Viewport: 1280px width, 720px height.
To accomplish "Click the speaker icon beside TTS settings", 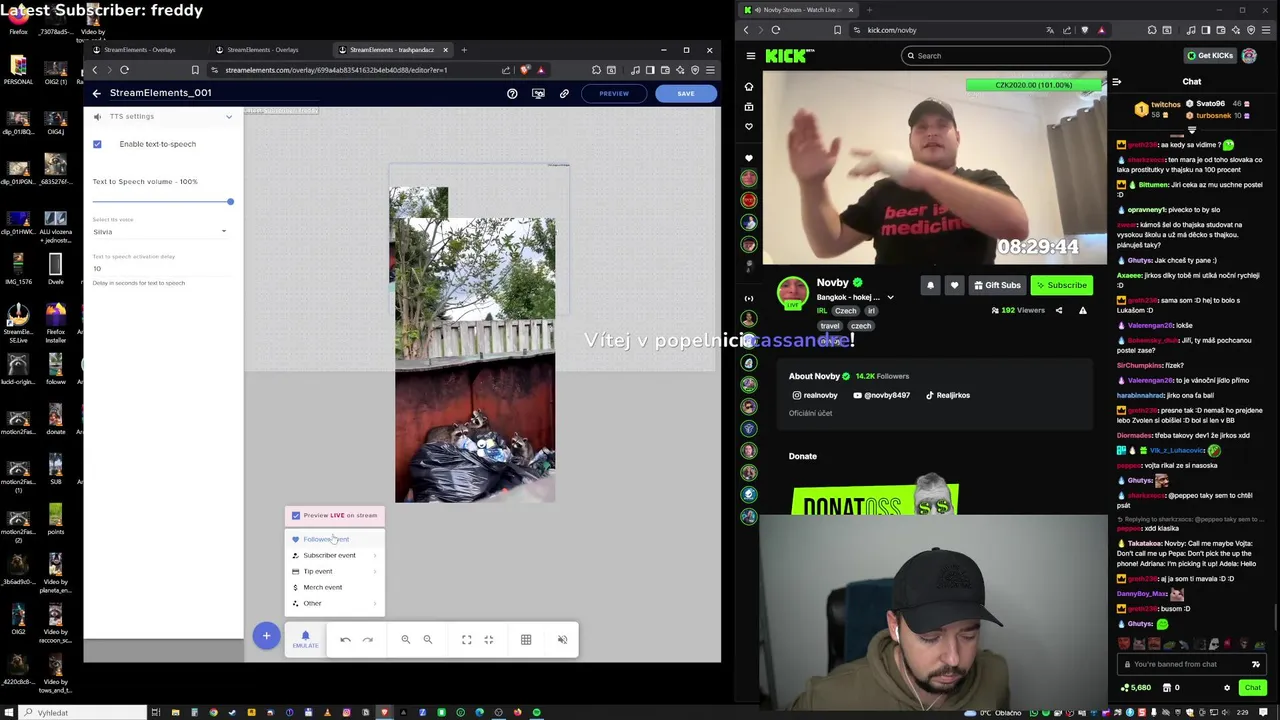I will [97, 117].
